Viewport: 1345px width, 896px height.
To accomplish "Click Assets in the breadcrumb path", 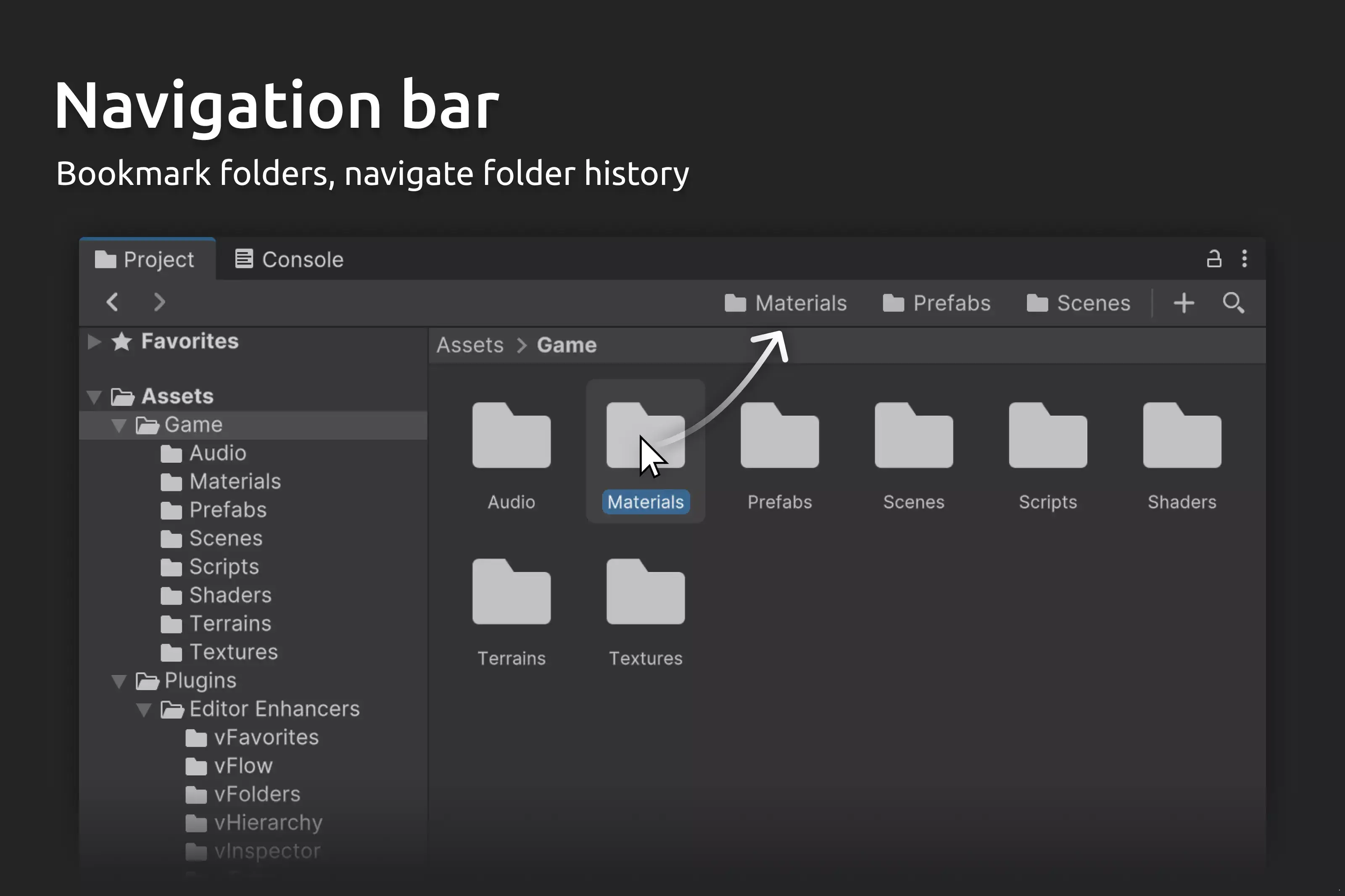I will pos(470,345).
